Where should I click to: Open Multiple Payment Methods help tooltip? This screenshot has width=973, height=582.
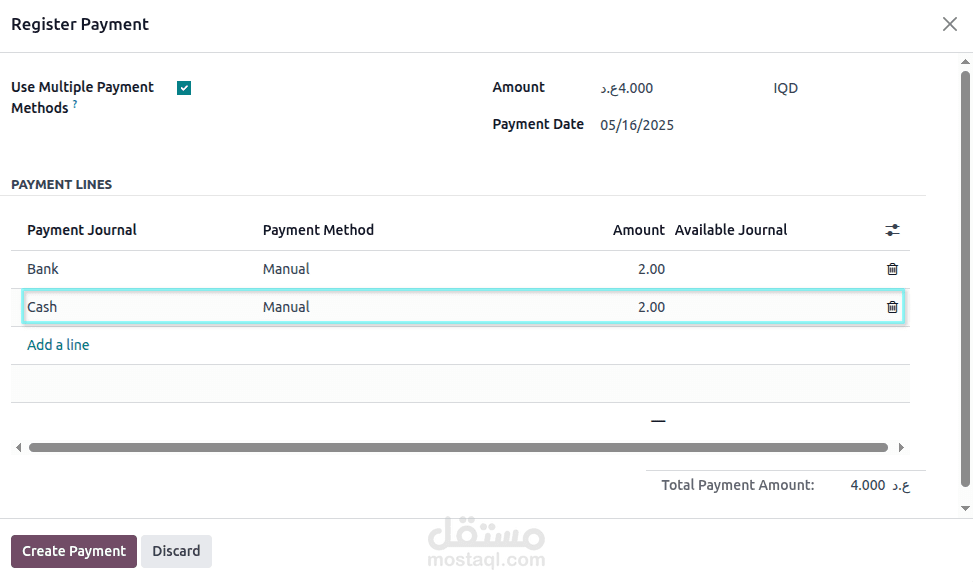(75, 104)
